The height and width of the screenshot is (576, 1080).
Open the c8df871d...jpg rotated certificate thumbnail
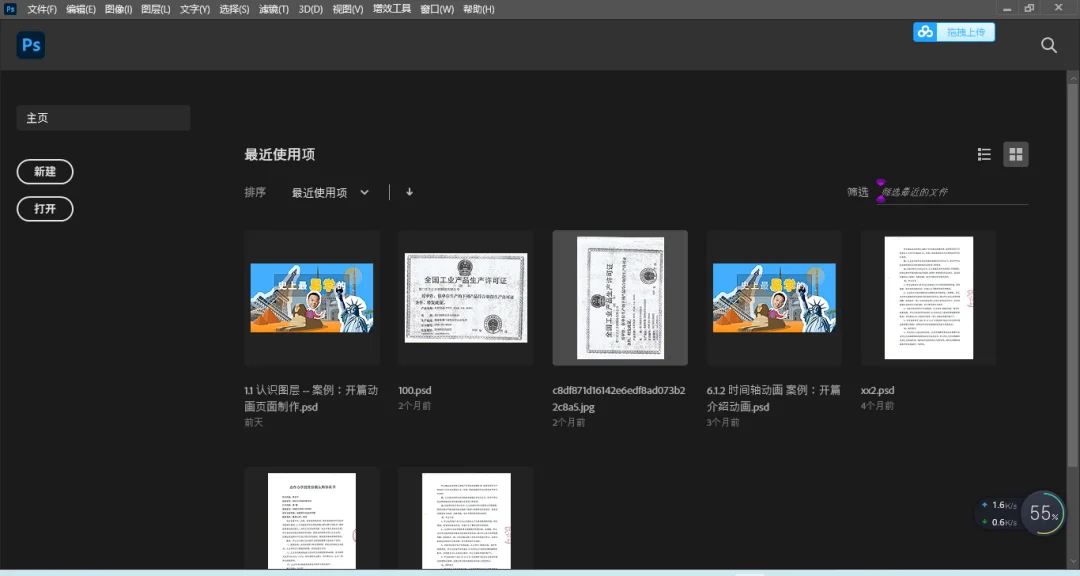[x=620, y=298]
